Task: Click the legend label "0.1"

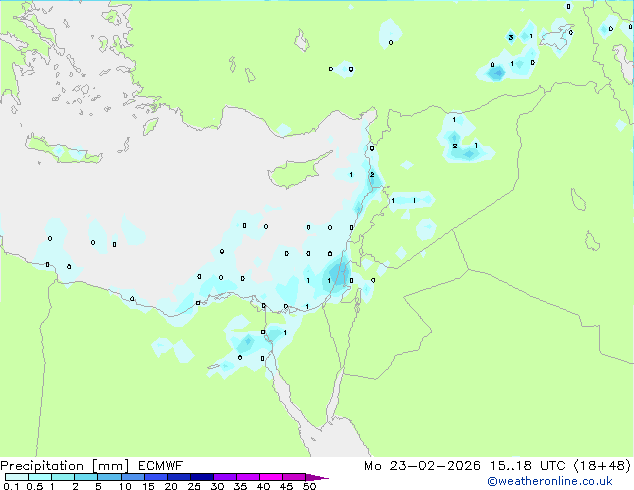Action: (x=11, y=486)
